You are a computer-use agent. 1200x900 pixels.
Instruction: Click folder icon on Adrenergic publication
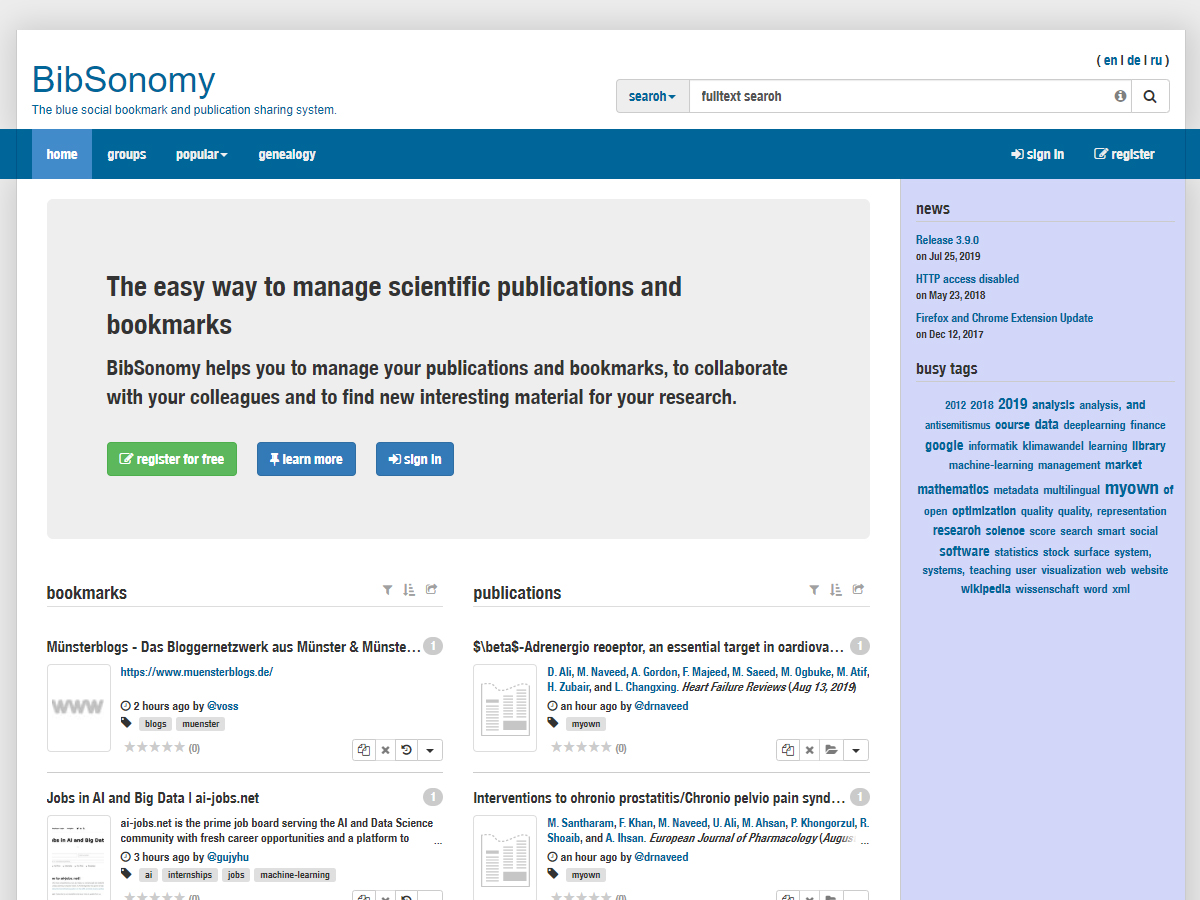click(x=831, y=750)
